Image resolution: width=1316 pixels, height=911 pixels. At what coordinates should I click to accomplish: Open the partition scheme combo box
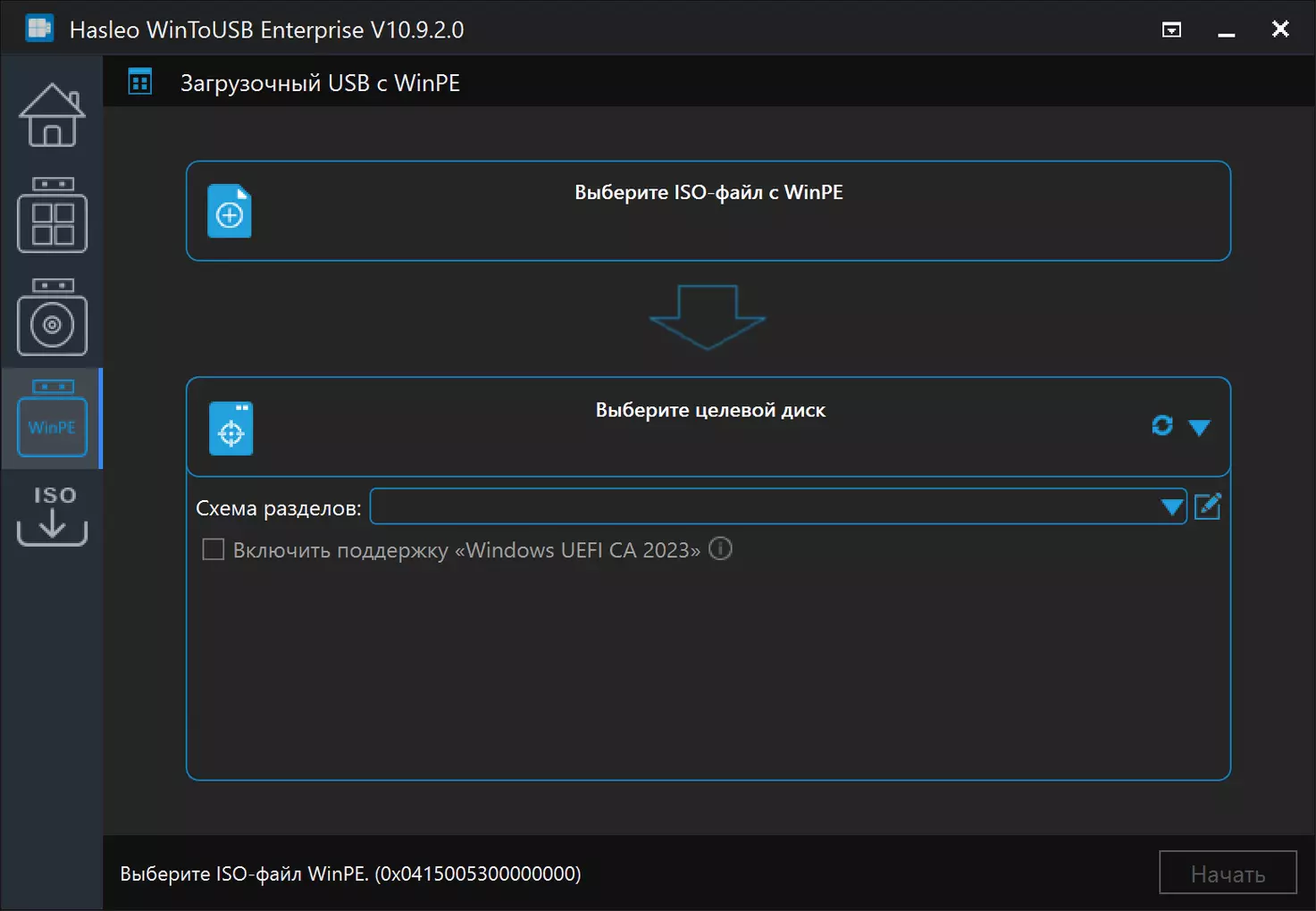tap(778, 506)
